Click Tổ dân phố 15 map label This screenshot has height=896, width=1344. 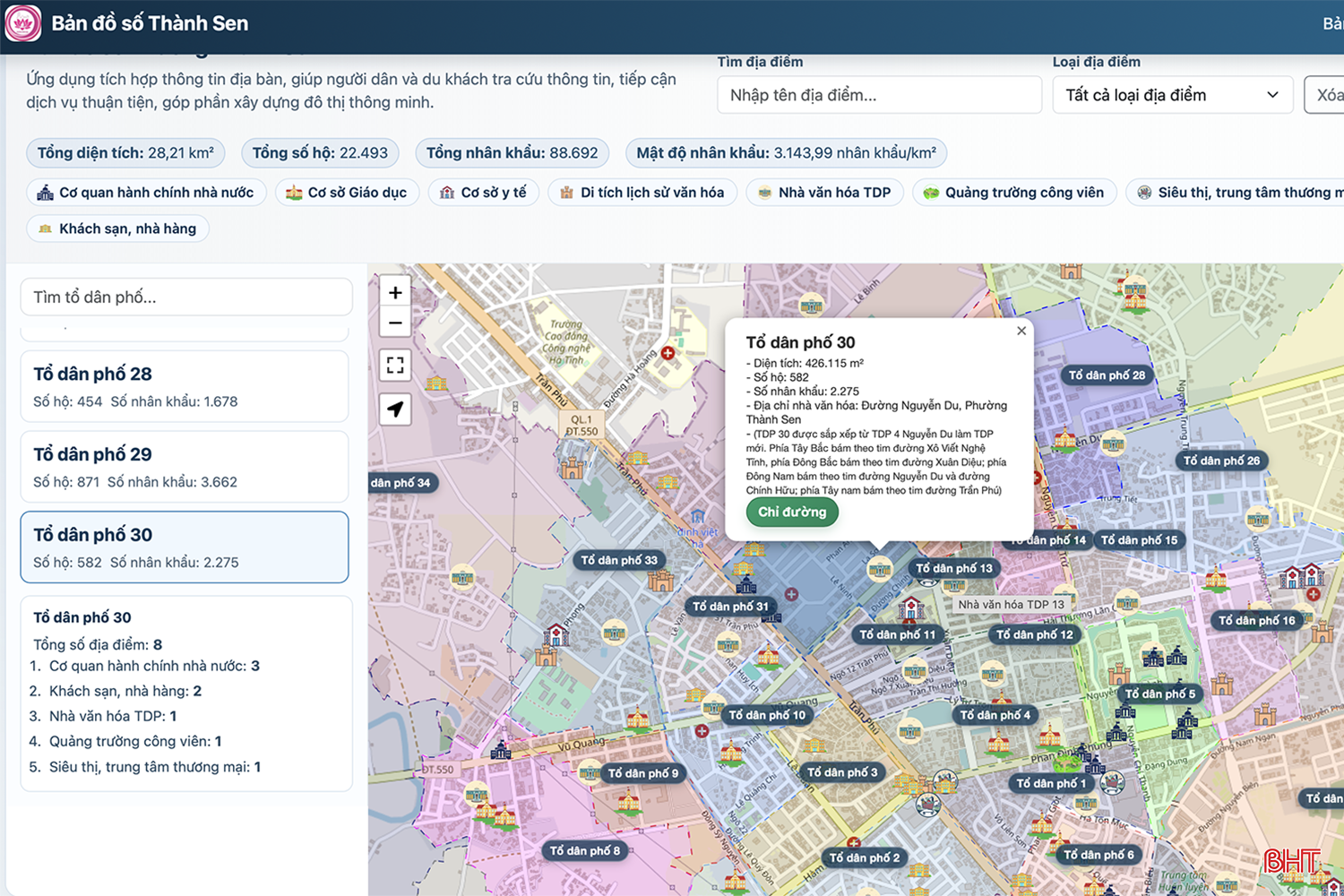pyautogui.click(x=1139, y=539)
